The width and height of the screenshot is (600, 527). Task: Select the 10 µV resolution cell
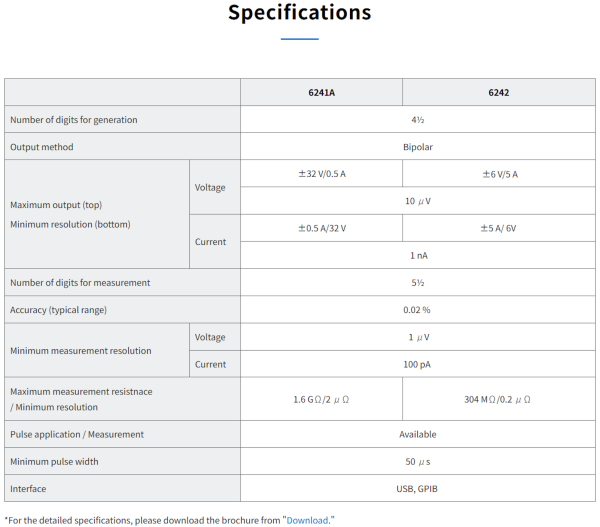pyautogui.click(x=418, y=201)
